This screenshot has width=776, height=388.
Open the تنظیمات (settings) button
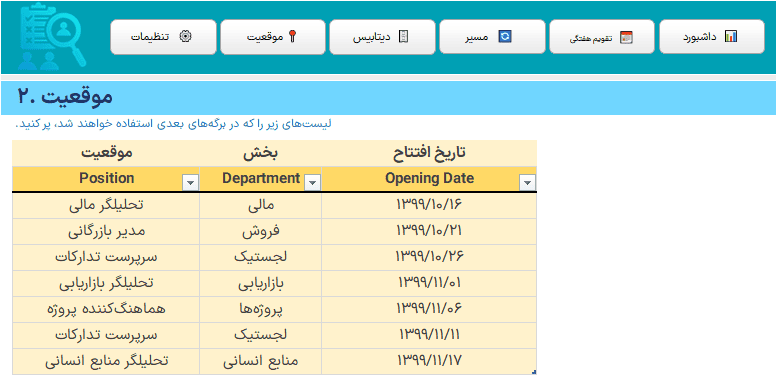point(163,37)
